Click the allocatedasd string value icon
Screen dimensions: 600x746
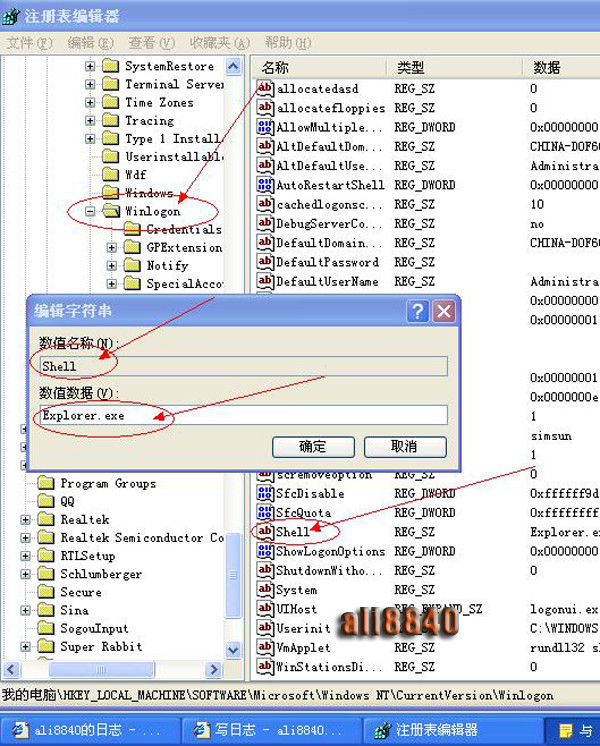click(x=265, y=89)
